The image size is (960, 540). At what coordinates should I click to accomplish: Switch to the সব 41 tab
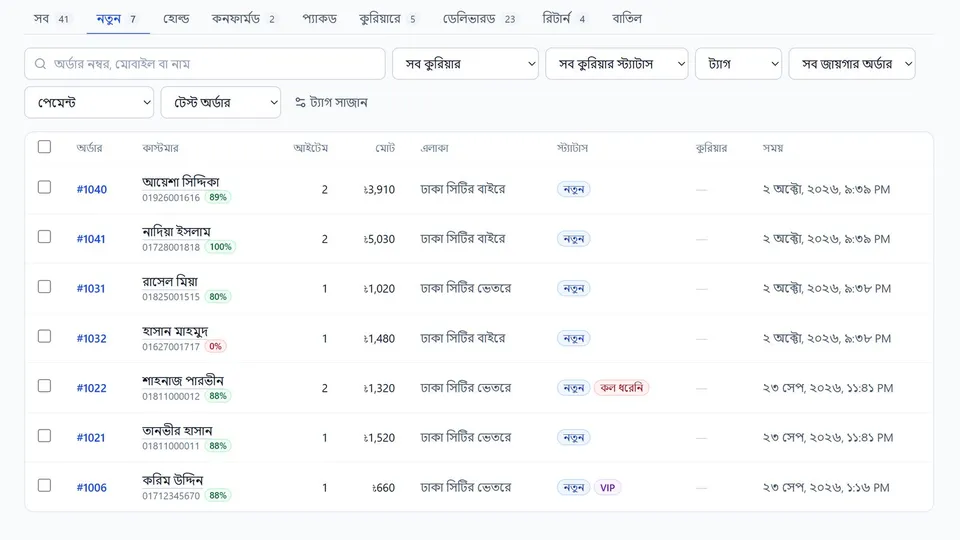coord(52,19)
